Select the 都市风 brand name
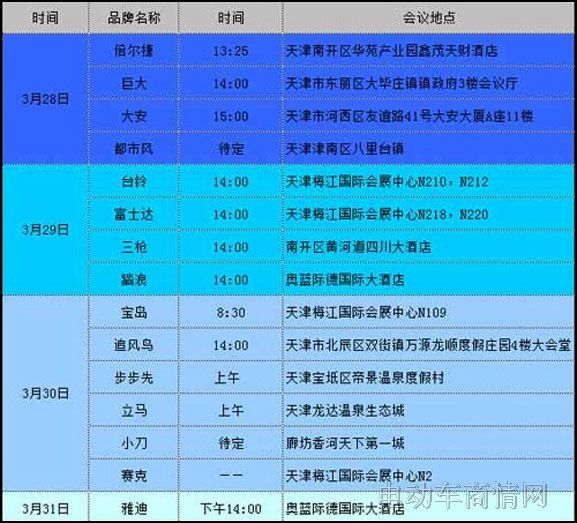Viewport: 577px width, 523px height. click(x=134, y=149)
